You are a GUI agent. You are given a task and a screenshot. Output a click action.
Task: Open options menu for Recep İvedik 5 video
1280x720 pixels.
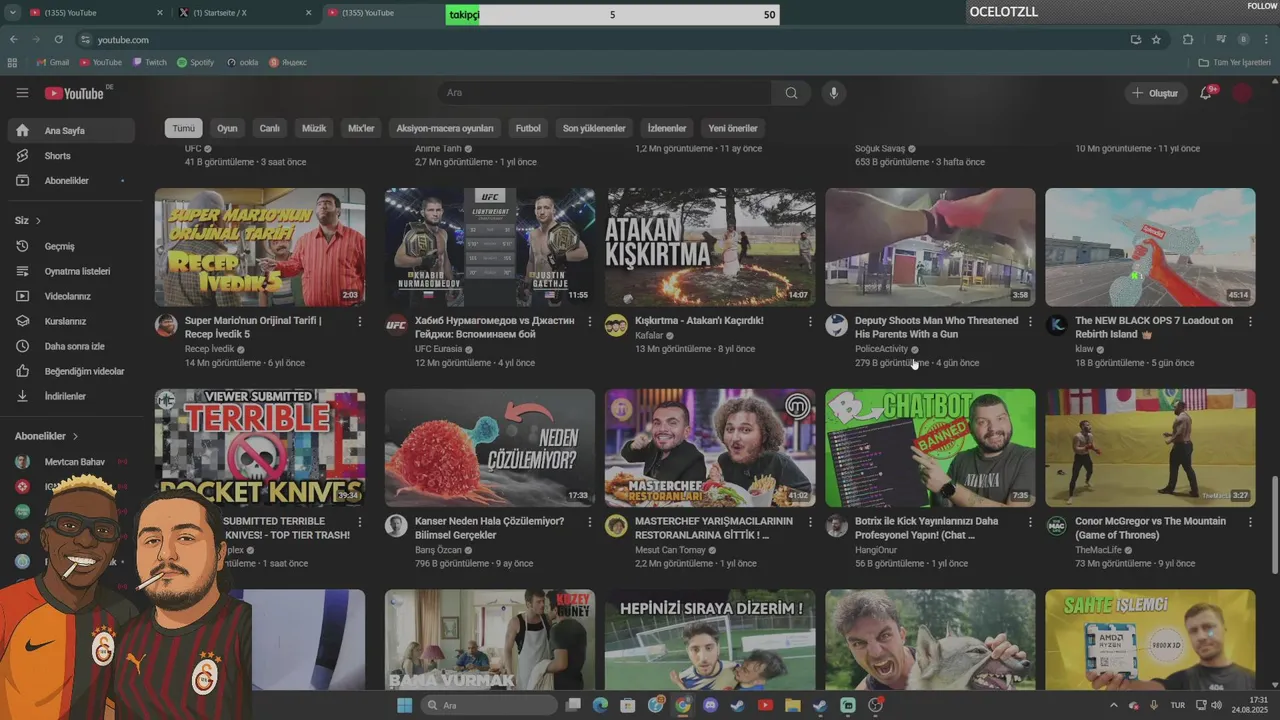360,321
